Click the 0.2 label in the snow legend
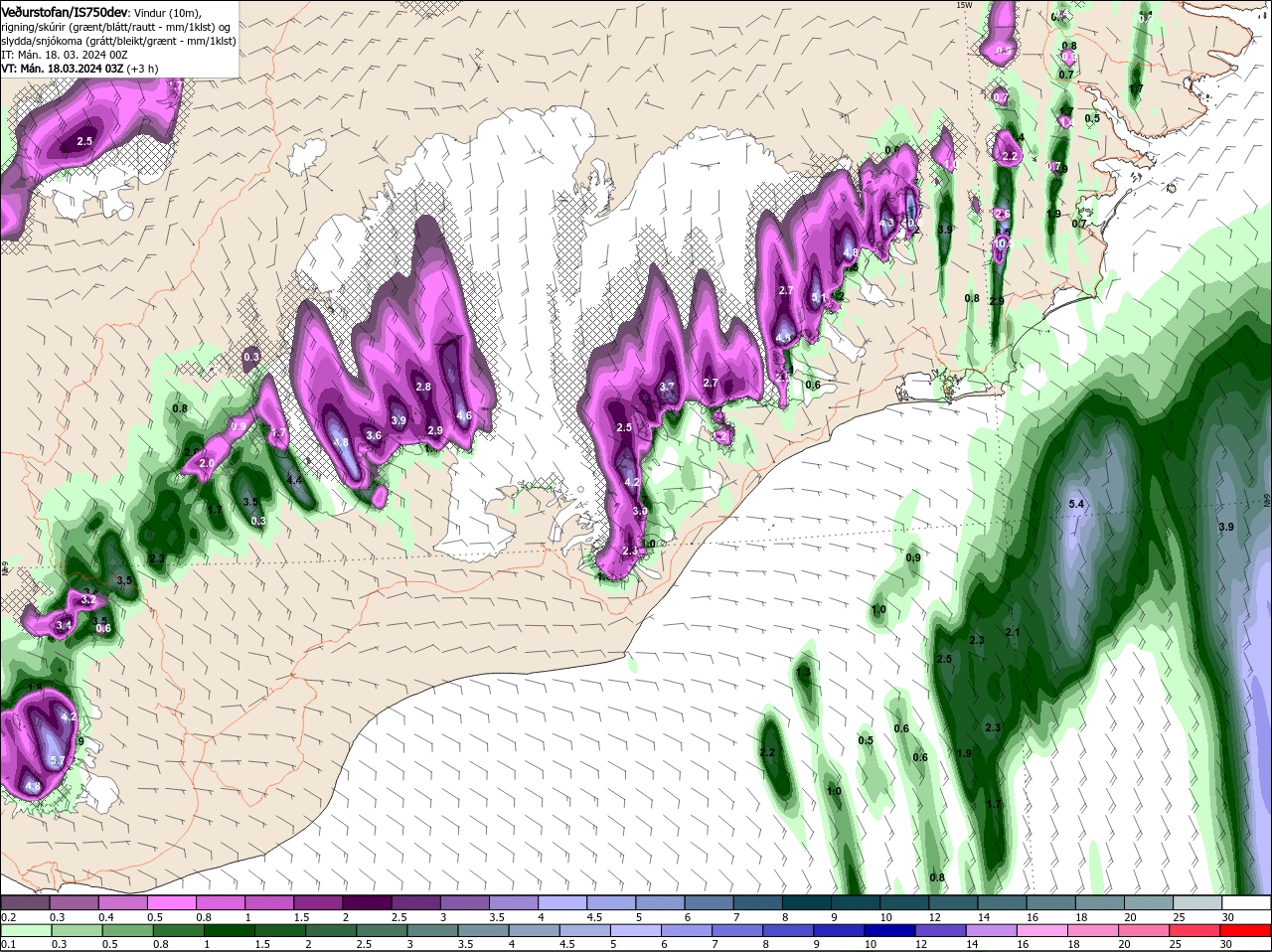1272x952 pixels. click(8, 917)
